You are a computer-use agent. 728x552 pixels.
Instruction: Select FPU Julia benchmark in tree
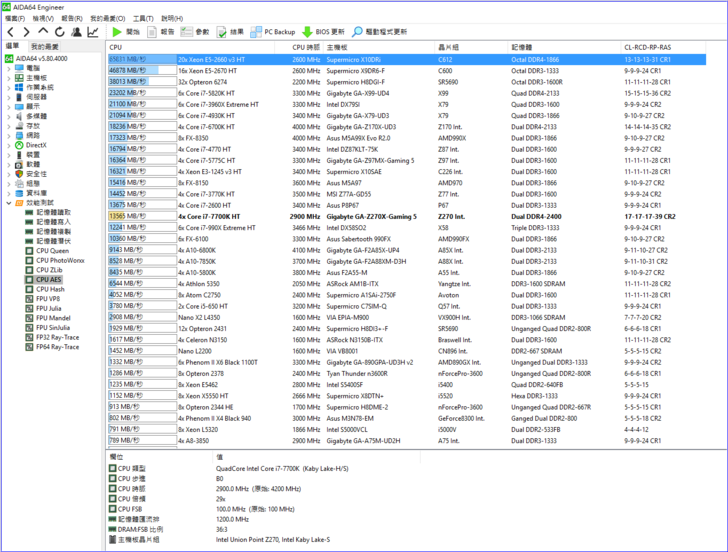click(x=50, y=308)
